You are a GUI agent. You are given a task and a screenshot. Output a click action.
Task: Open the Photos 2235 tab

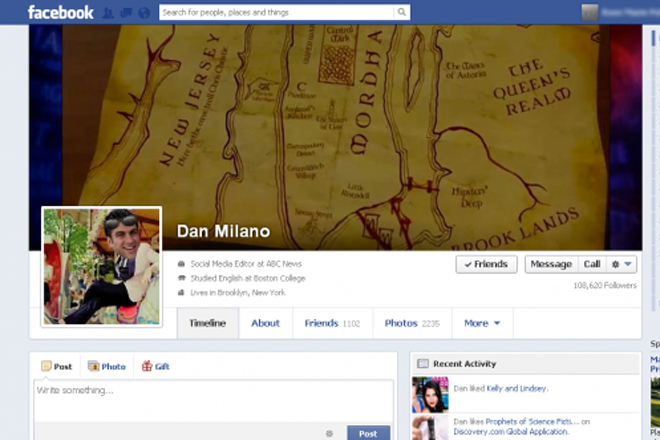[x=412, y=323]
